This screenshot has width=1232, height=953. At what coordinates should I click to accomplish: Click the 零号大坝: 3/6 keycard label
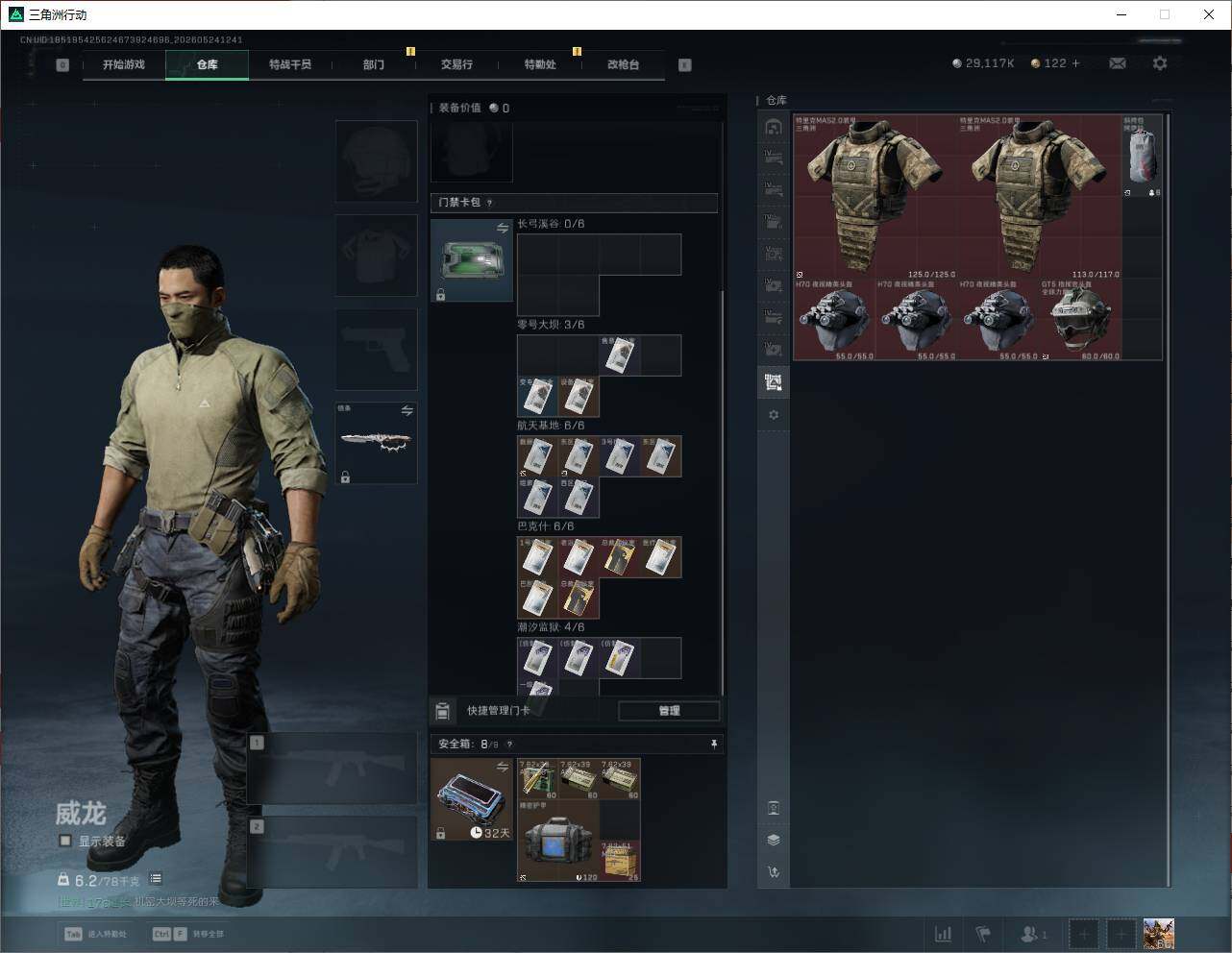coord(551,325)
